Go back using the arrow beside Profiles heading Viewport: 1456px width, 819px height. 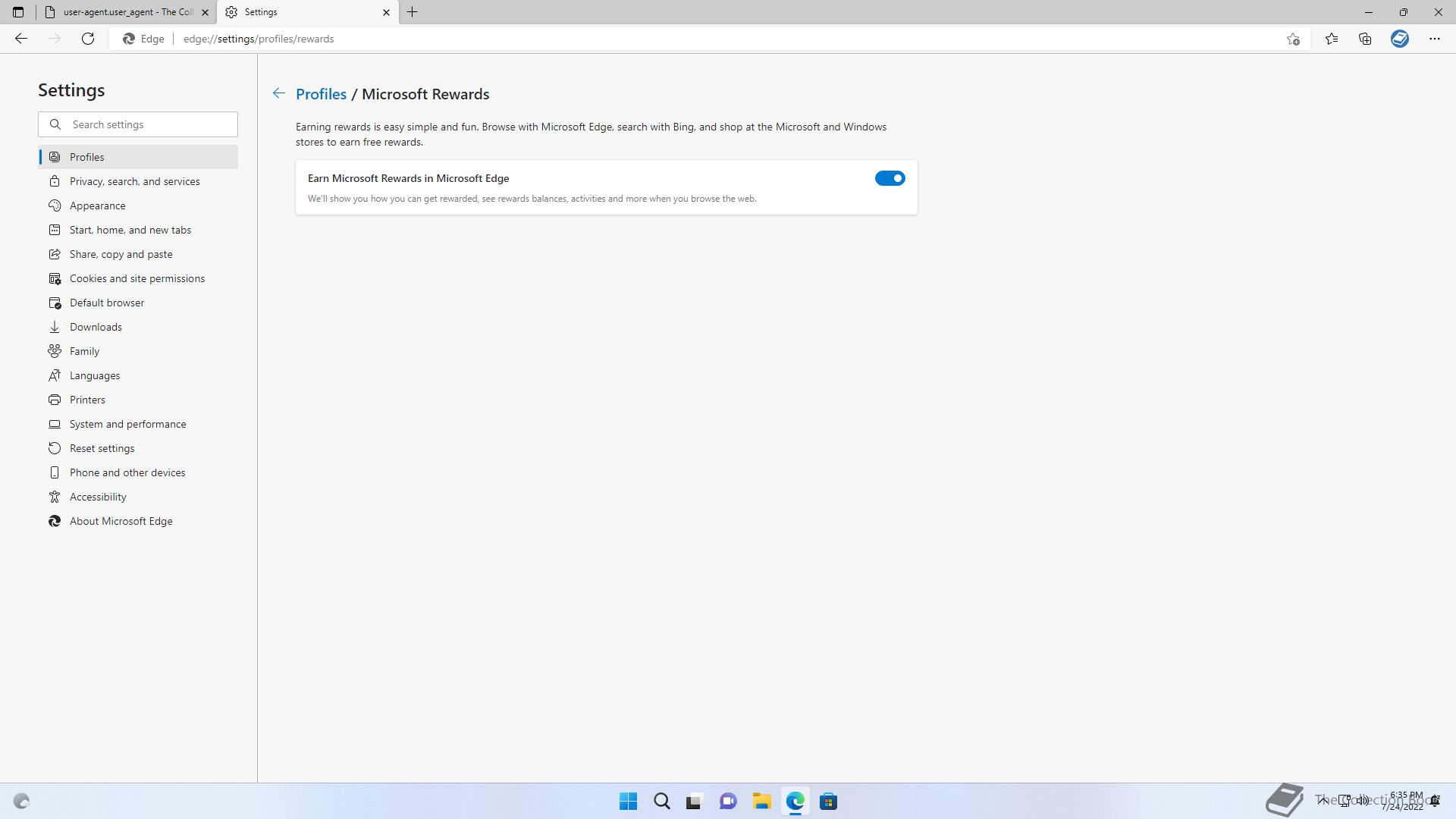pyautogui.click(x=279, y=93)
